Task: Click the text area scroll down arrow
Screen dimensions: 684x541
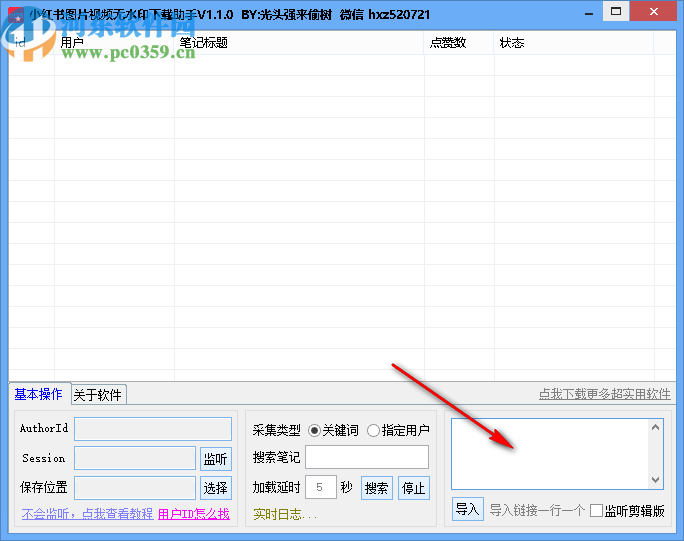Action: point(655,480)
